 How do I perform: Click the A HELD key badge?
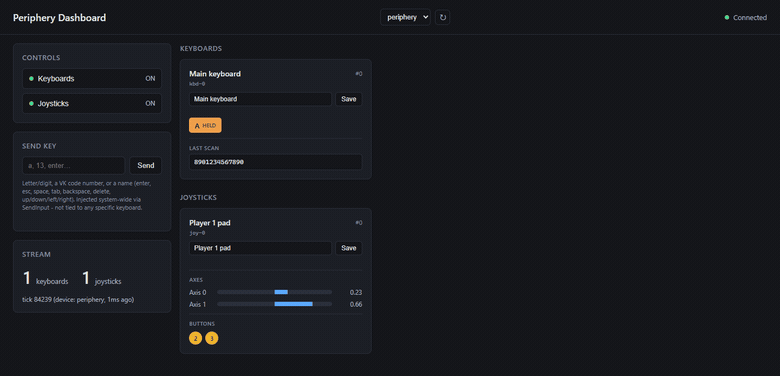205,125
